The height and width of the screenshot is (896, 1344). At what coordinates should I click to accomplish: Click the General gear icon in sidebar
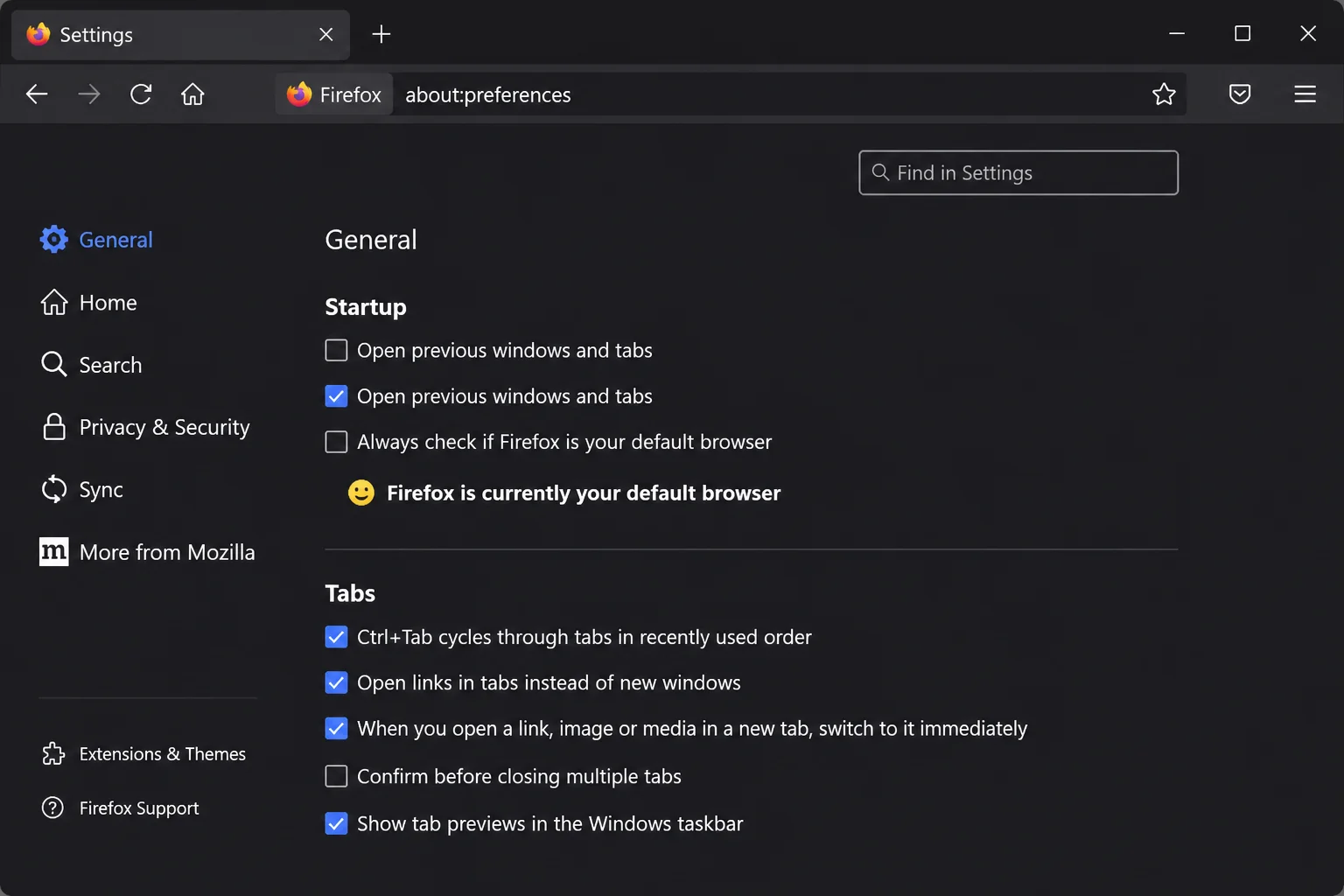coord(53,239)
